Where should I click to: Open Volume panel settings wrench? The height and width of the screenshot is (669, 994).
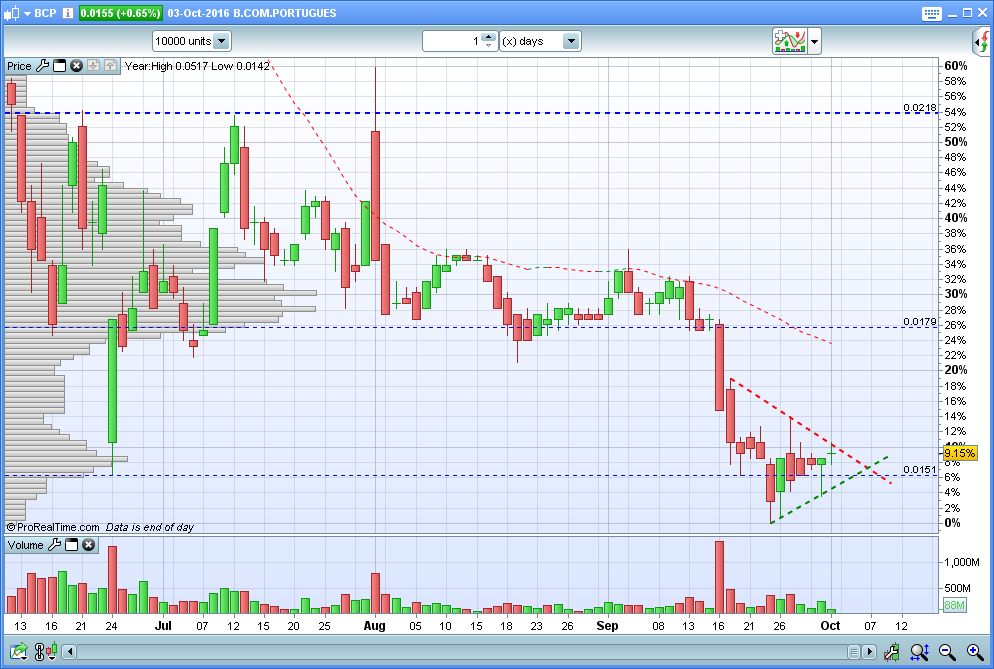(55, 545)
